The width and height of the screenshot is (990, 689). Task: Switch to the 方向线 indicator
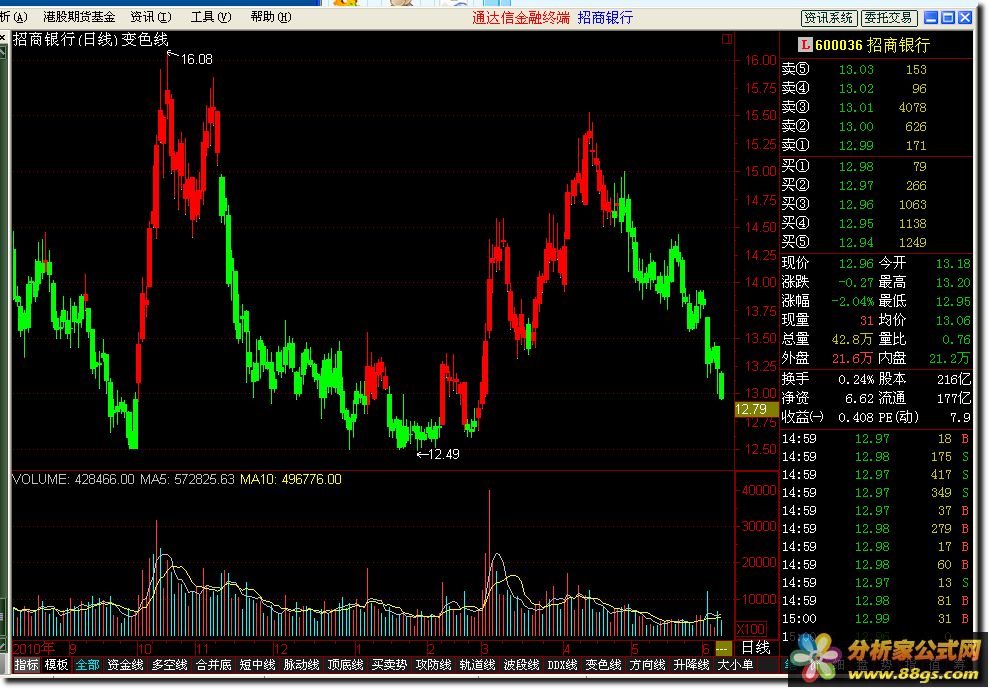coord(647,665)
